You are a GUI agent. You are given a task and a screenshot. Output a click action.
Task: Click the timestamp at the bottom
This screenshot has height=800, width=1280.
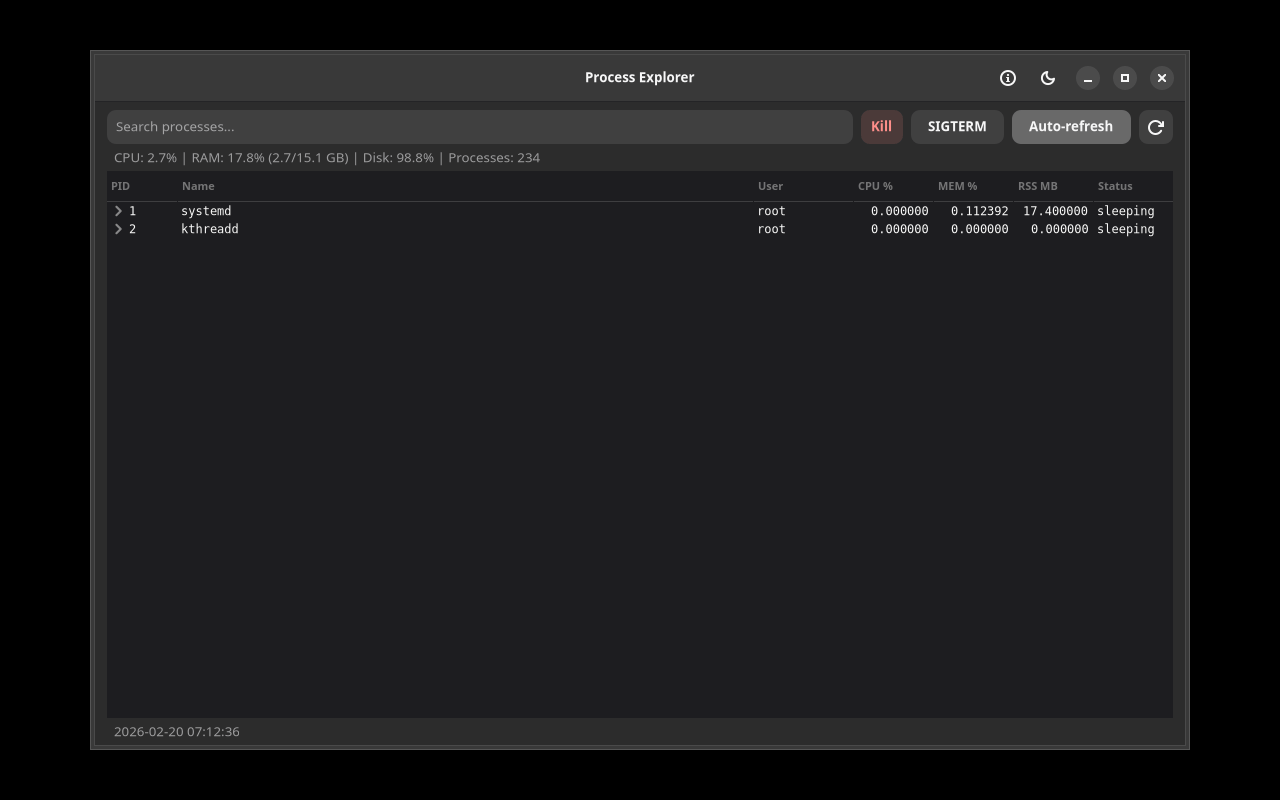pos(177,731)
